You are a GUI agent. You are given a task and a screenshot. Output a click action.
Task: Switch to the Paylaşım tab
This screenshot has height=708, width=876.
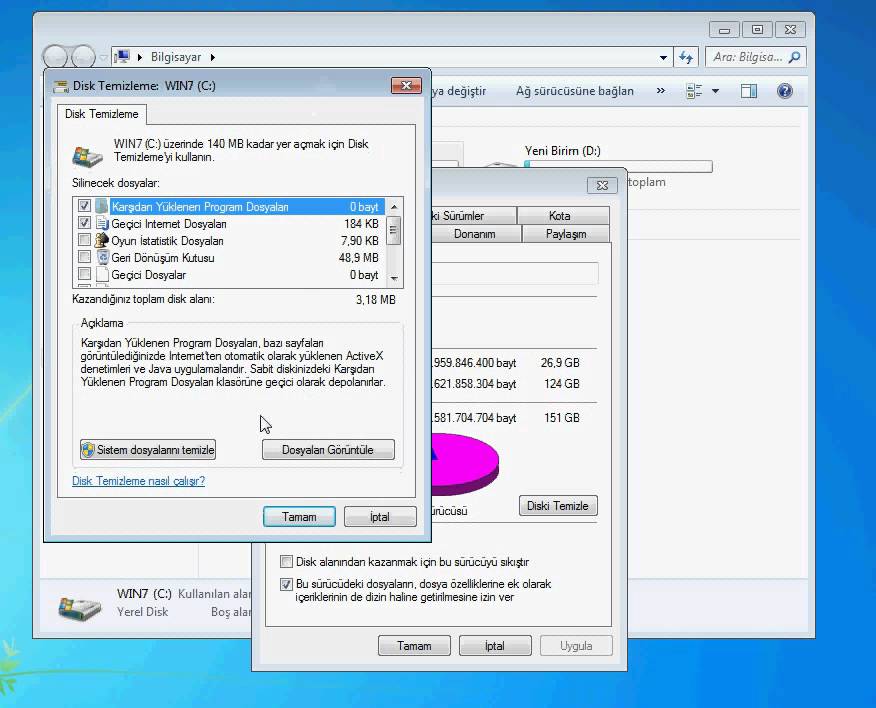(565, 234)
